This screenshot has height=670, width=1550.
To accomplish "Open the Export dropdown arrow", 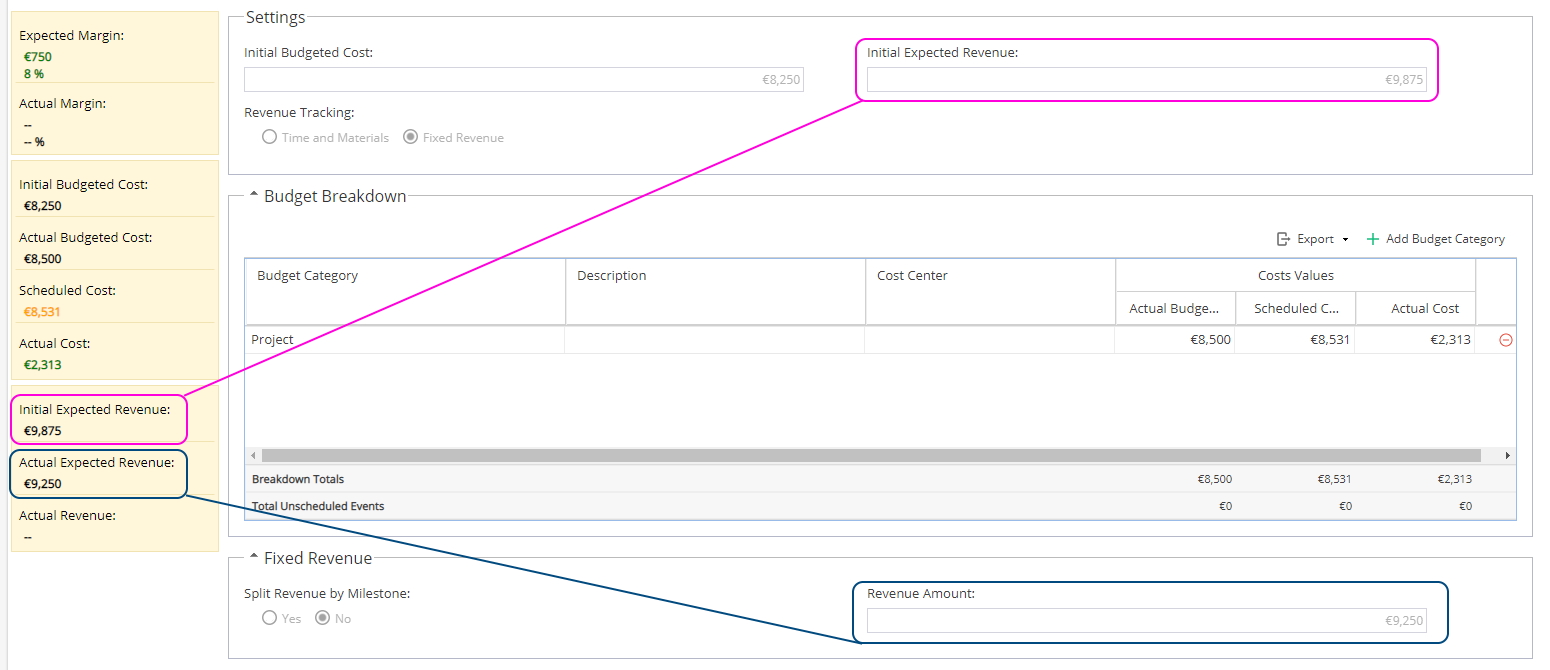I will point(1345,240).
